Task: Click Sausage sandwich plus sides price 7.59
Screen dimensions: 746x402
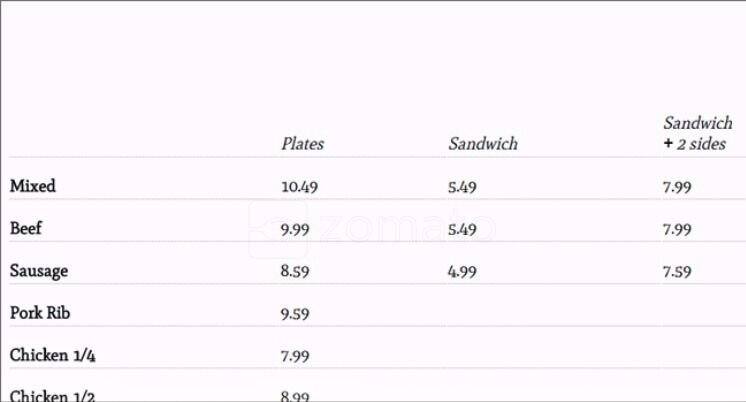Action: coord(677,272)
